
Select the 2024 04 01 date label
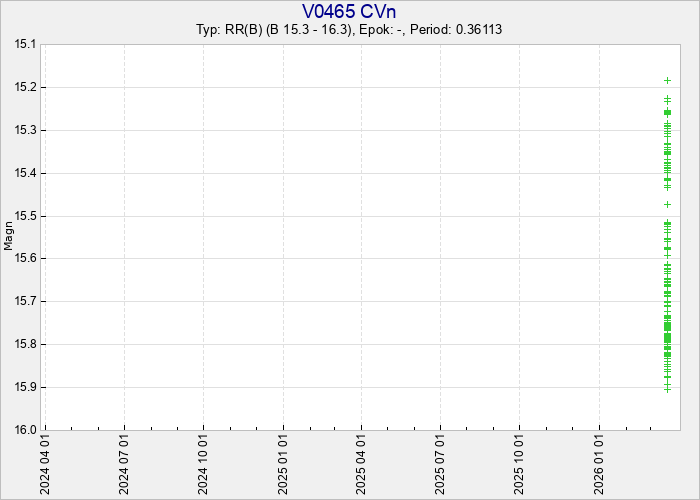coord(46,465)
